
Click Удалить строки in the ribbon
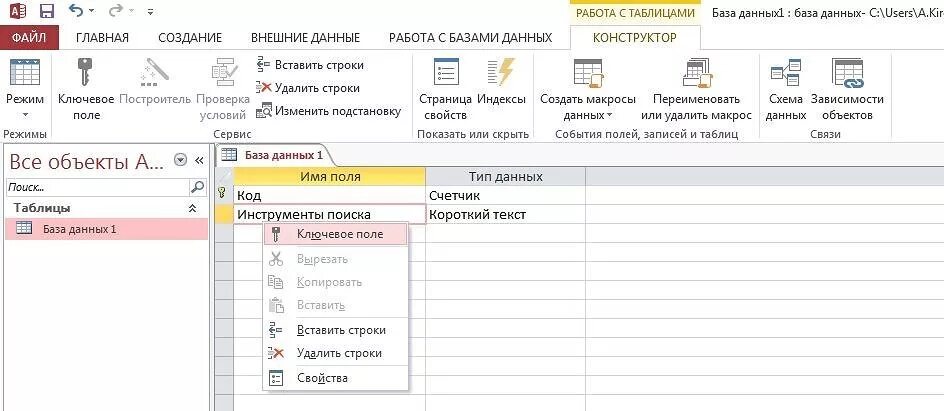pos(308,88)
